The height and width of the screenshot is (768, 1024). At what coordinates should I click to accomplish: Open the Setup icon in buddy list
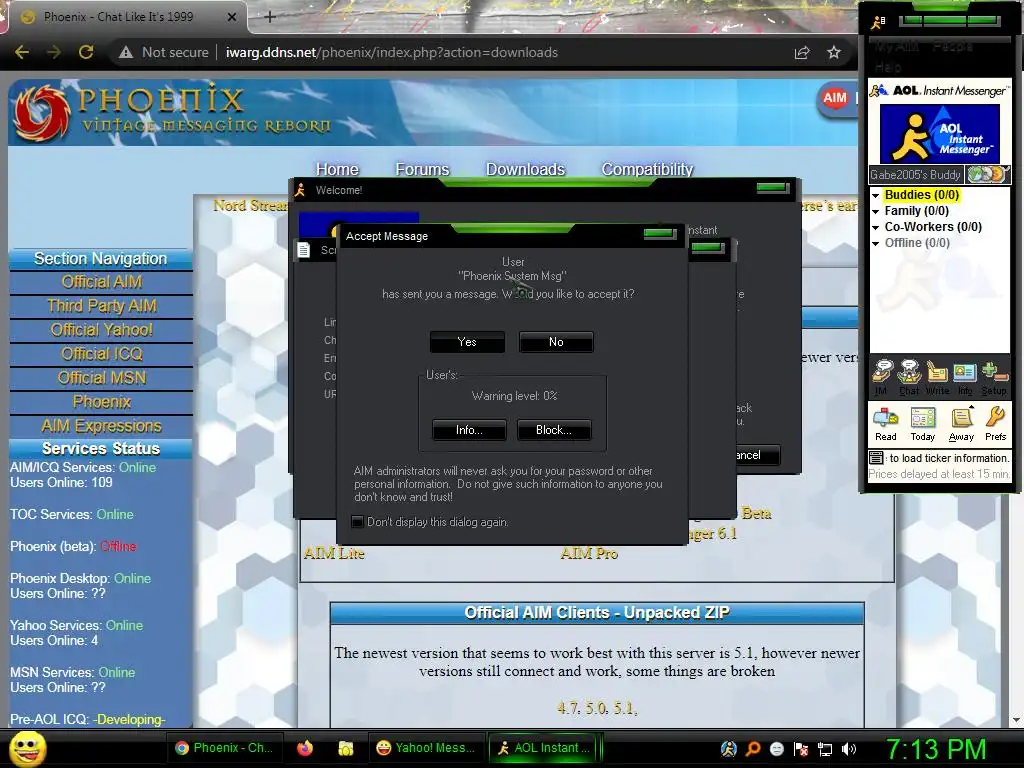pyautogui.click(x=994, y=377)
